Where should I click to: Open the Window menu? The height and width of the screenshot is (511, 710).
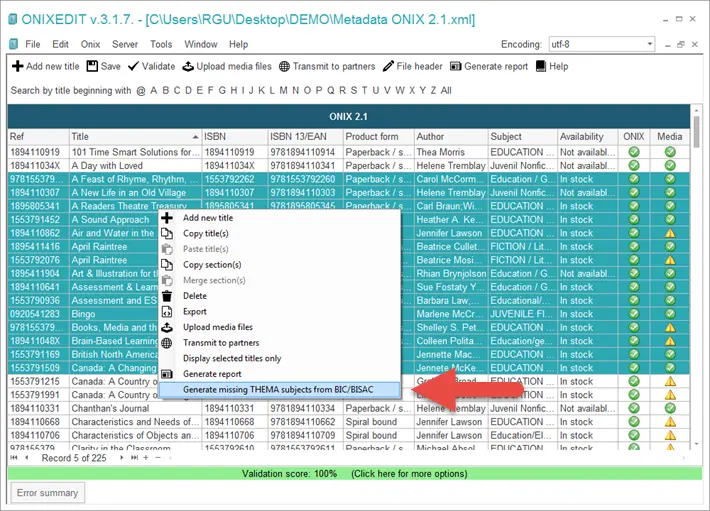(x=201, y=44)
